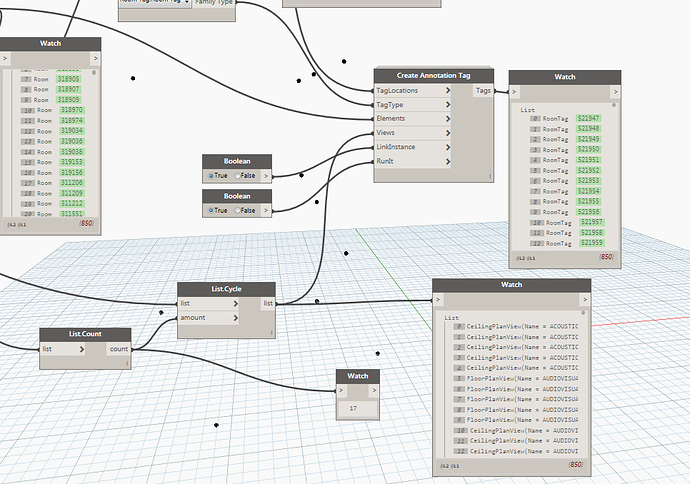
Task: Select the List.Cycle node header
Action: (x=226, y=289)
